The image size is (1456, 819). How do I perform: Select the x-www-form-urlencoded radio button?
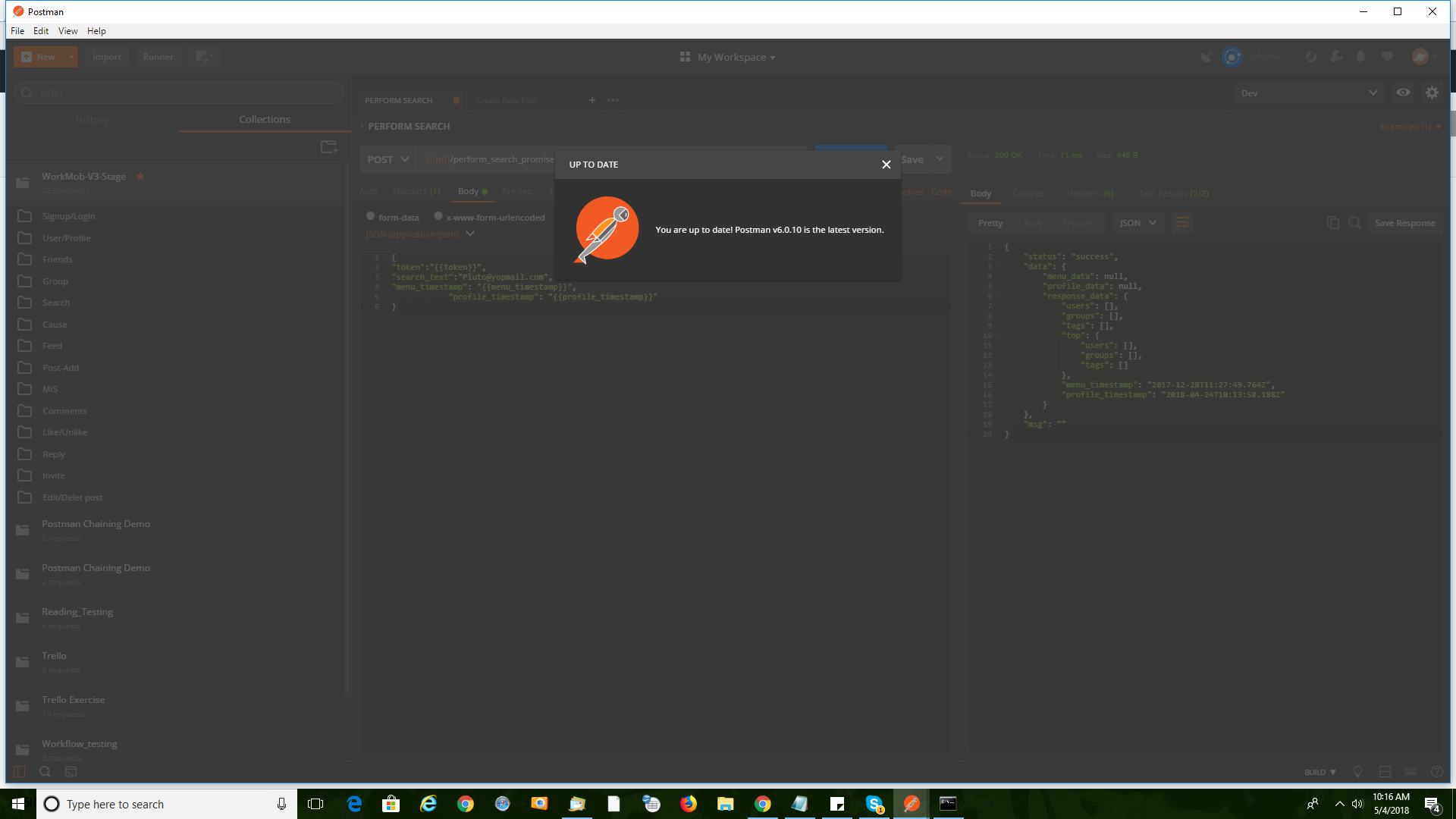(438, 216)
